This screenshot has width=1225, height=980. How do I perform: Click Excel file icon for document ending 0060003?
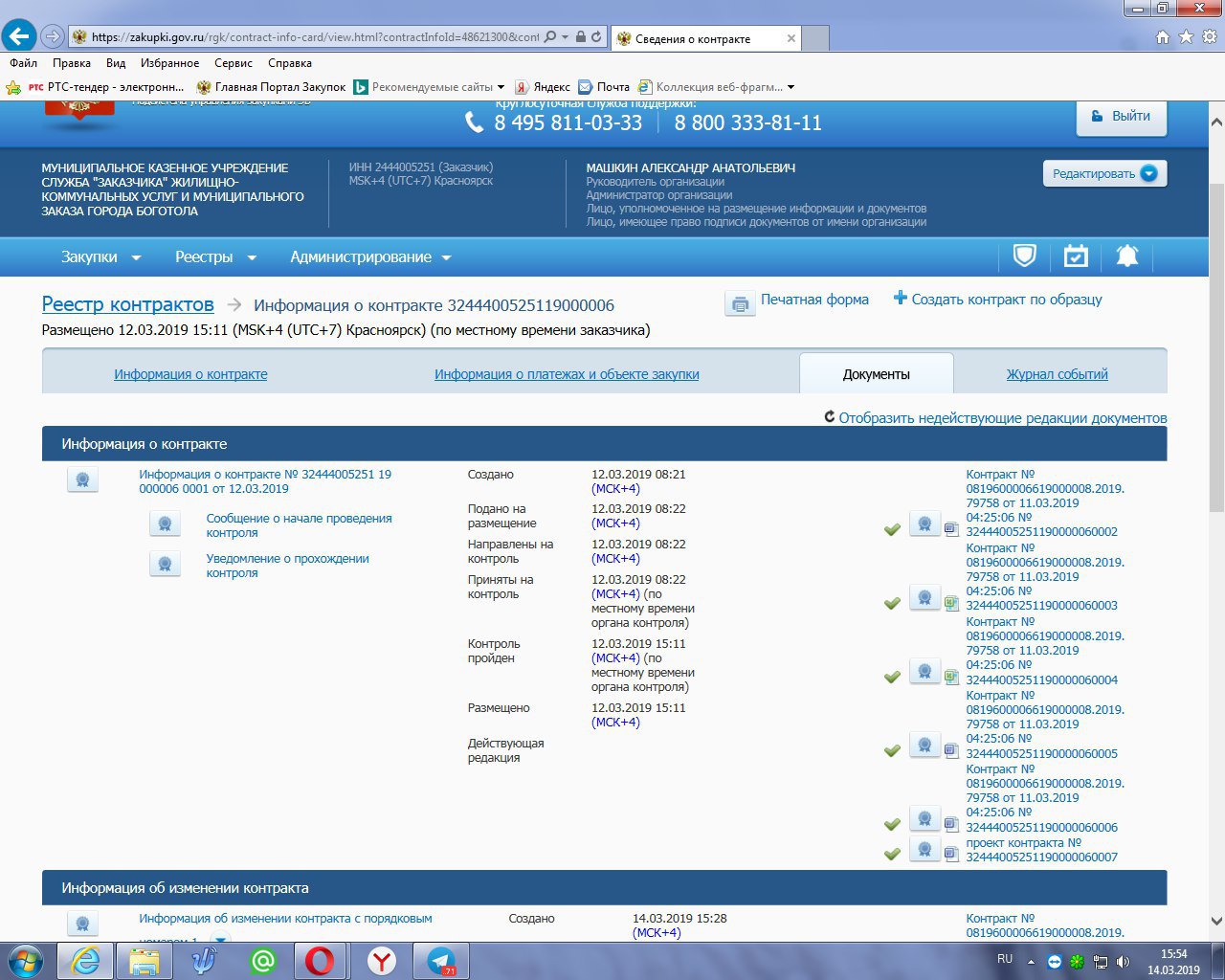tap(951, 603)
